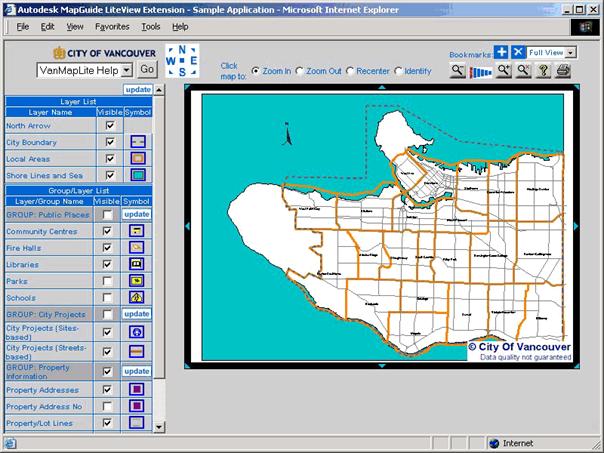This screenshot has height=453, width=604.
Task: Click the help question mark icon
Action: 543,71
